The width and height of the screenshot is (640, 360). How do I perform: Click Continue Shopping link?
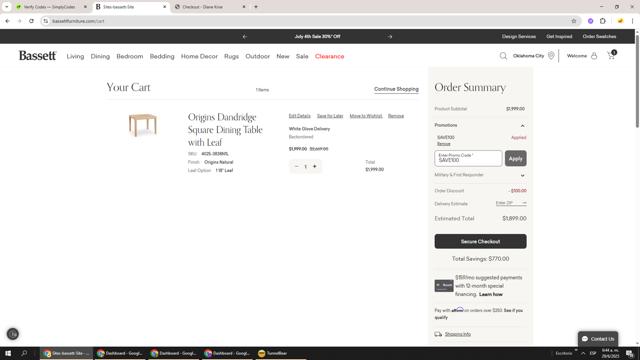396,89
